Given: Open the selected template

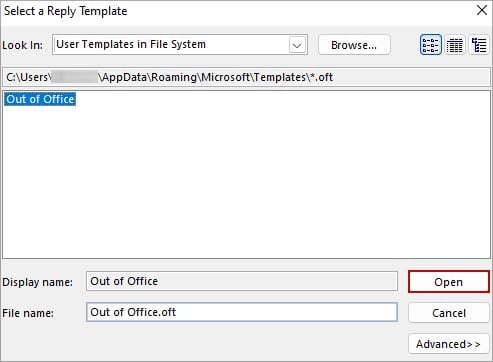Looking at the screenshot, I should [x=449, y=282].
